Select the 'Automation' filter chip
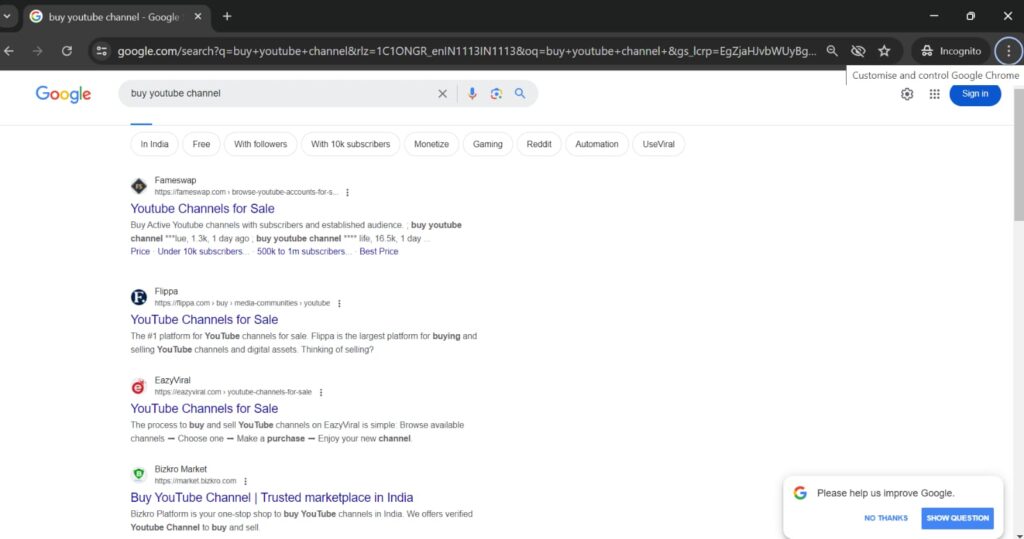 tap(596, 144)
